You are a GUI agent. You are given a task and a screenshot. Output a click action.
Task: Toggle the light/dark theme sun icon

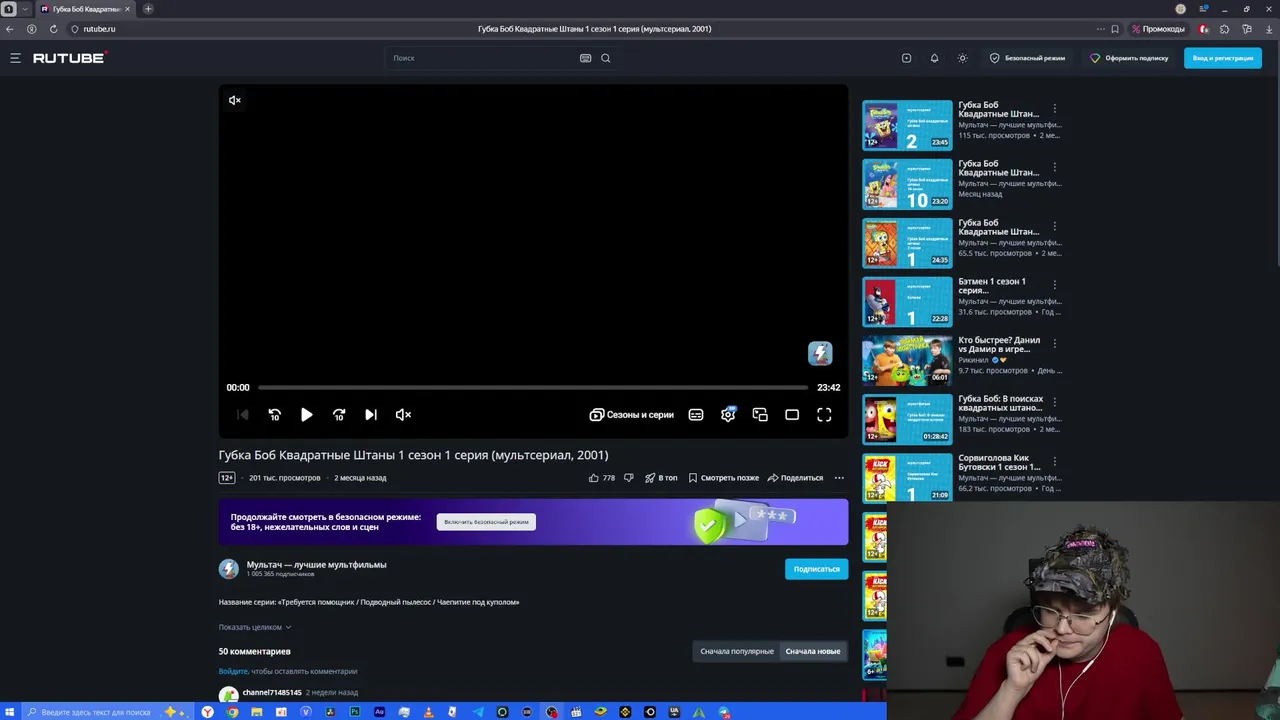pyautogui.click(x=962, y=58)
